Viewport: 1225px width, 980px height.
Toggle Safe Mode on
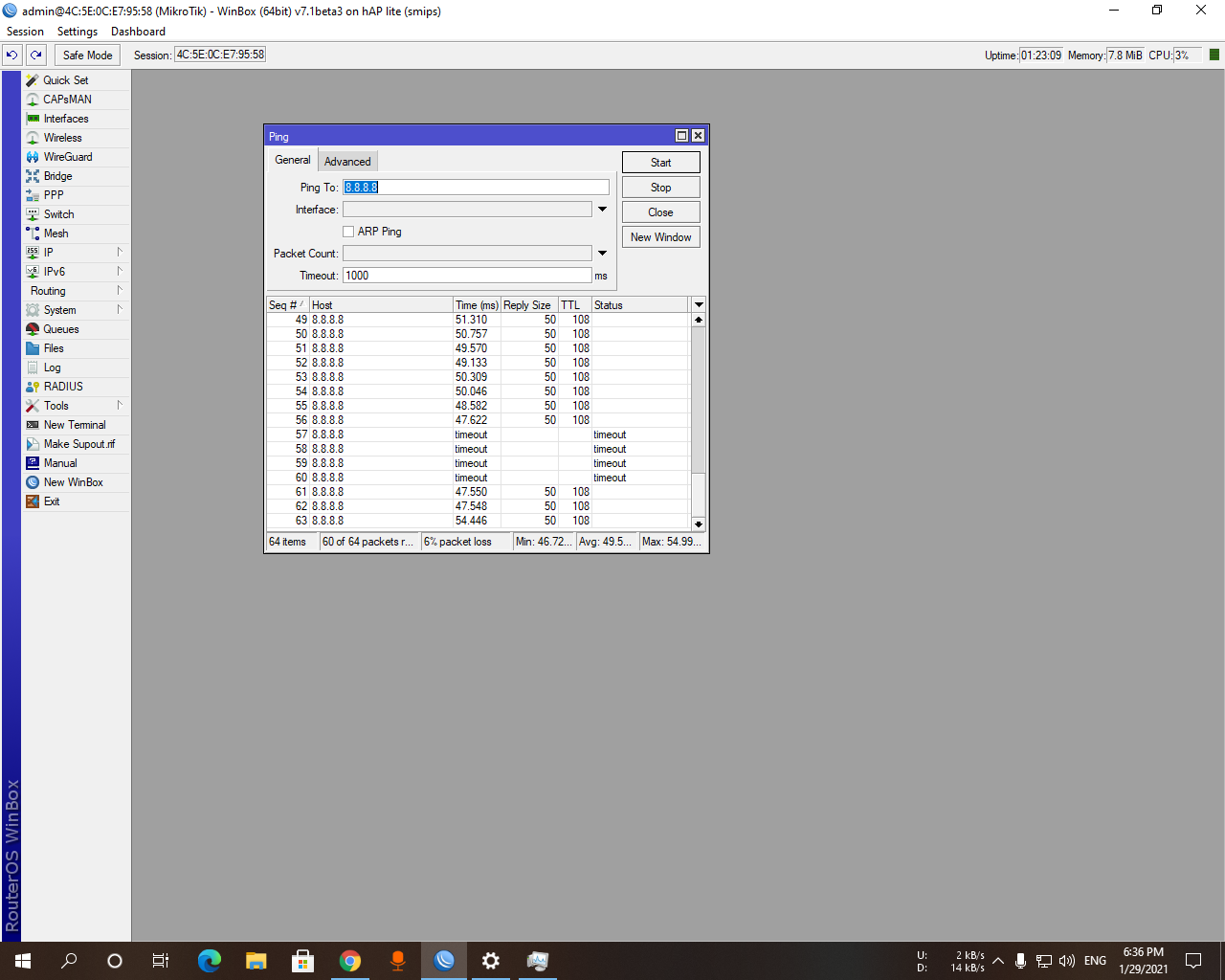[86, 55]
